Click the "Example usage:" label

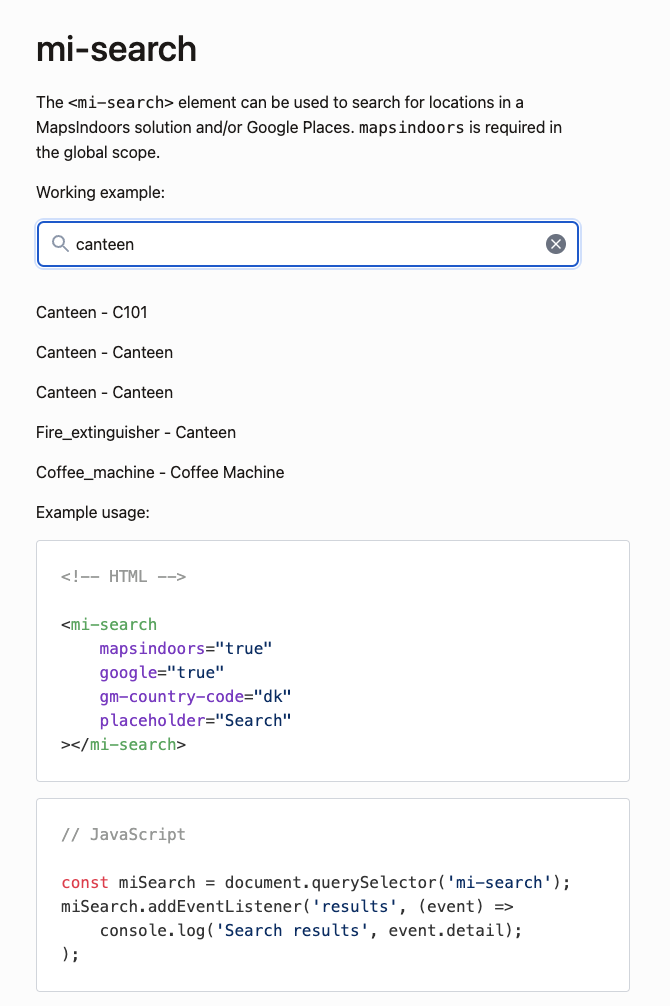(x=92, y=512)
